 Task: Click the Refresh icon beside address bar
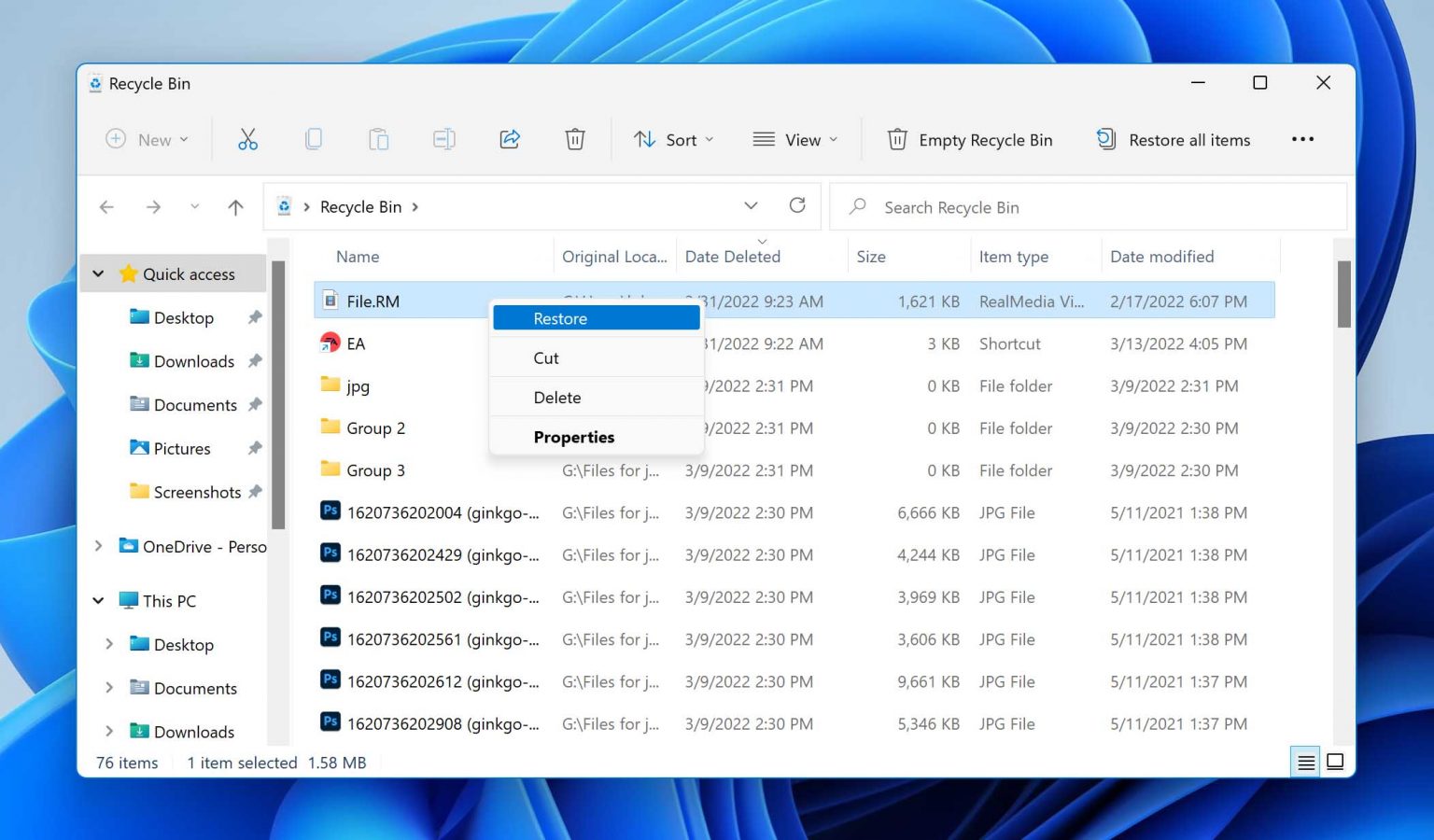[797, 206]
